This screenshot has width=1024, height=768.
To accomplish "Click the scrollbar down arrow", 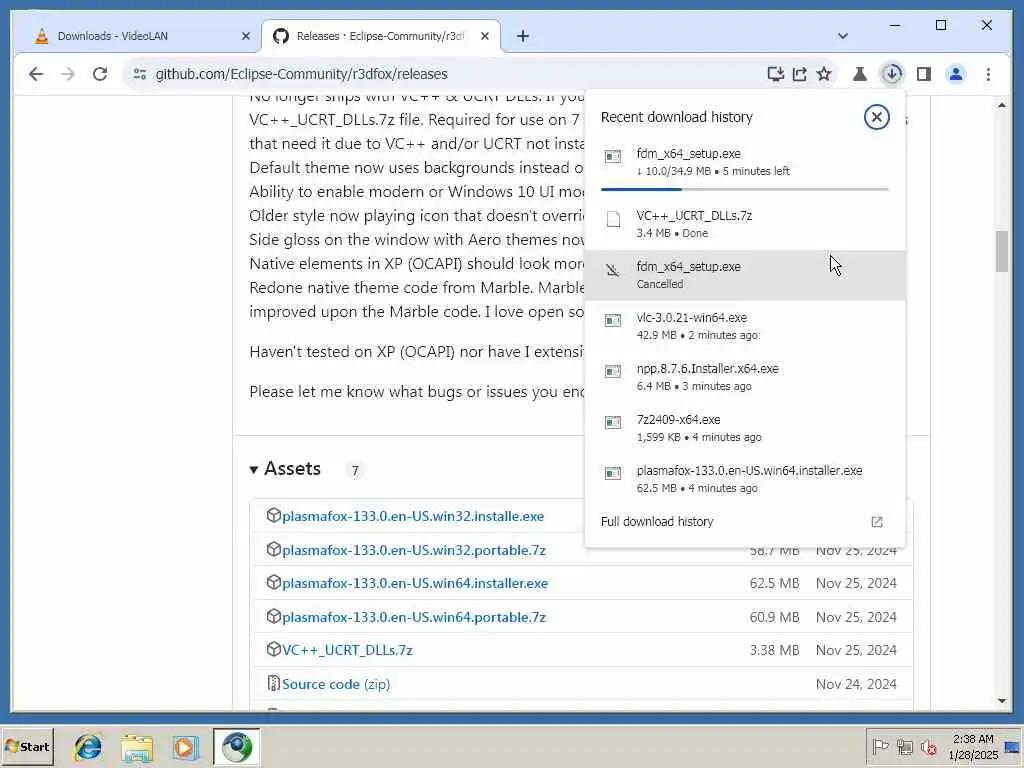I will click(x=1002, y=701).
